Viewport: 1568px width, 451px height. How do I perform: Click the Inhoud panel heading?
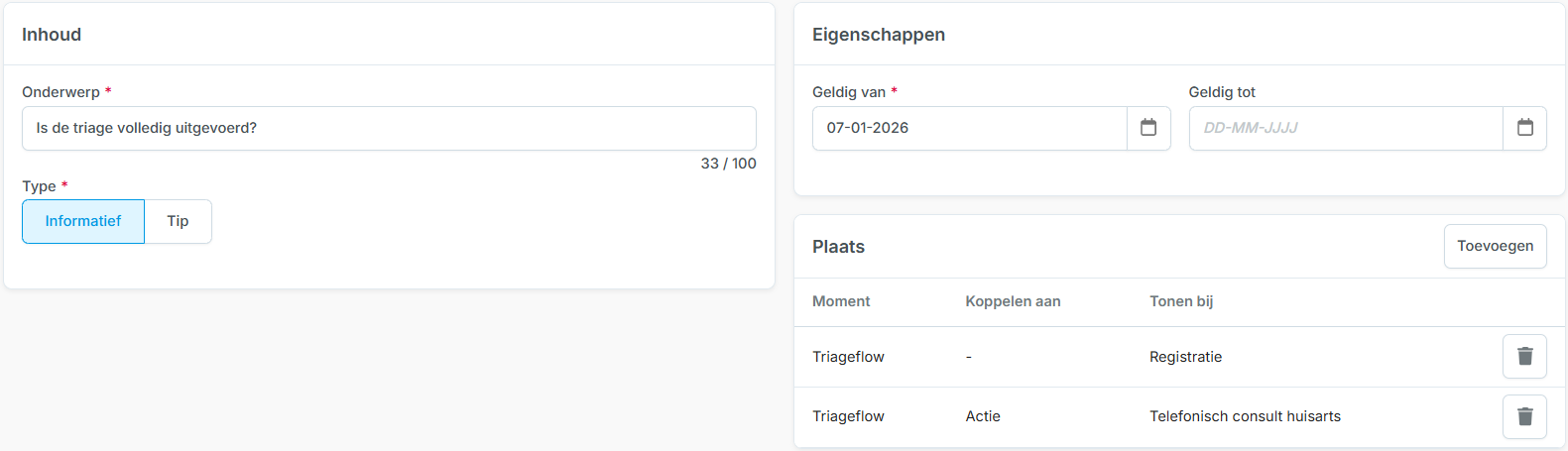(52, 35)
